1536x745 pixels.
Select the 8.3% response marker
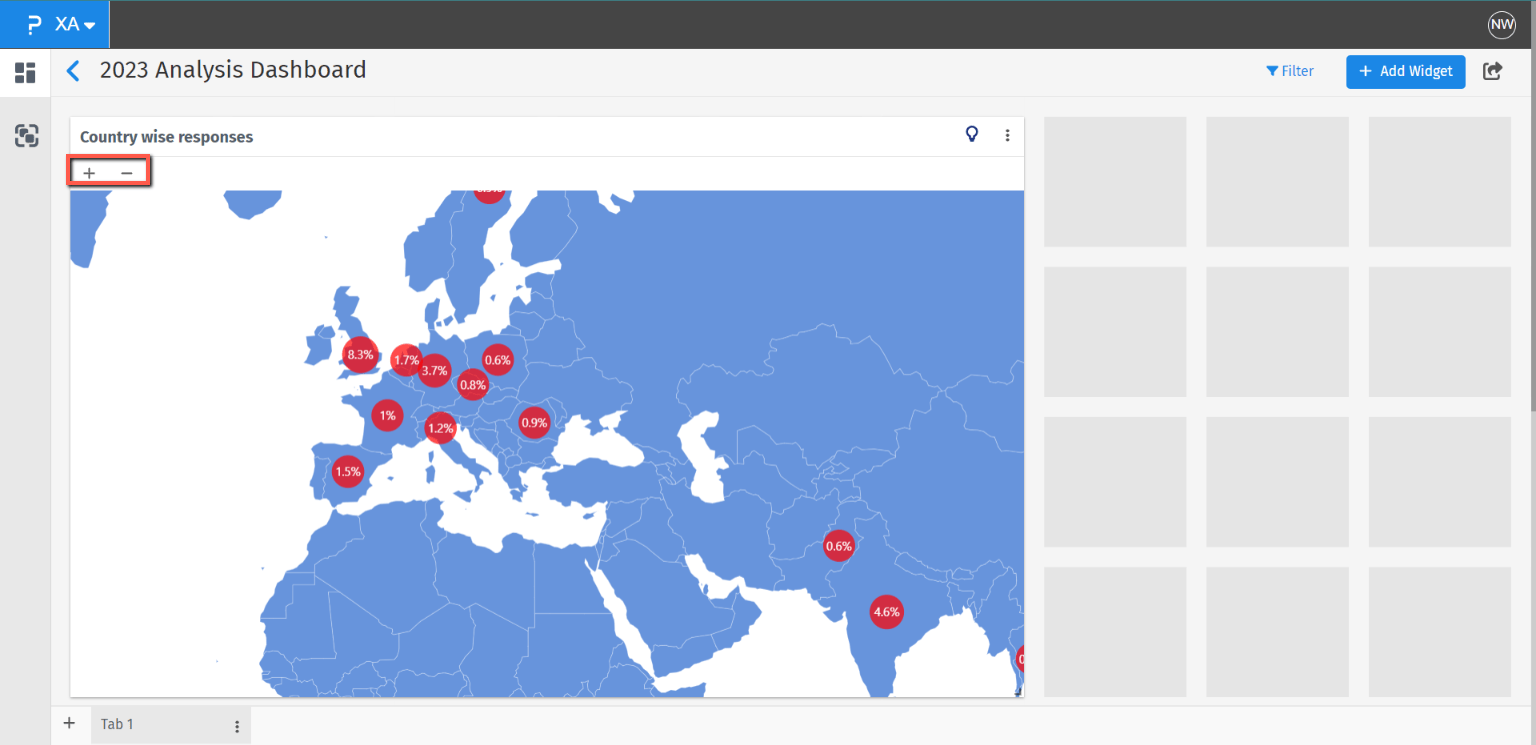click(360, 354)
